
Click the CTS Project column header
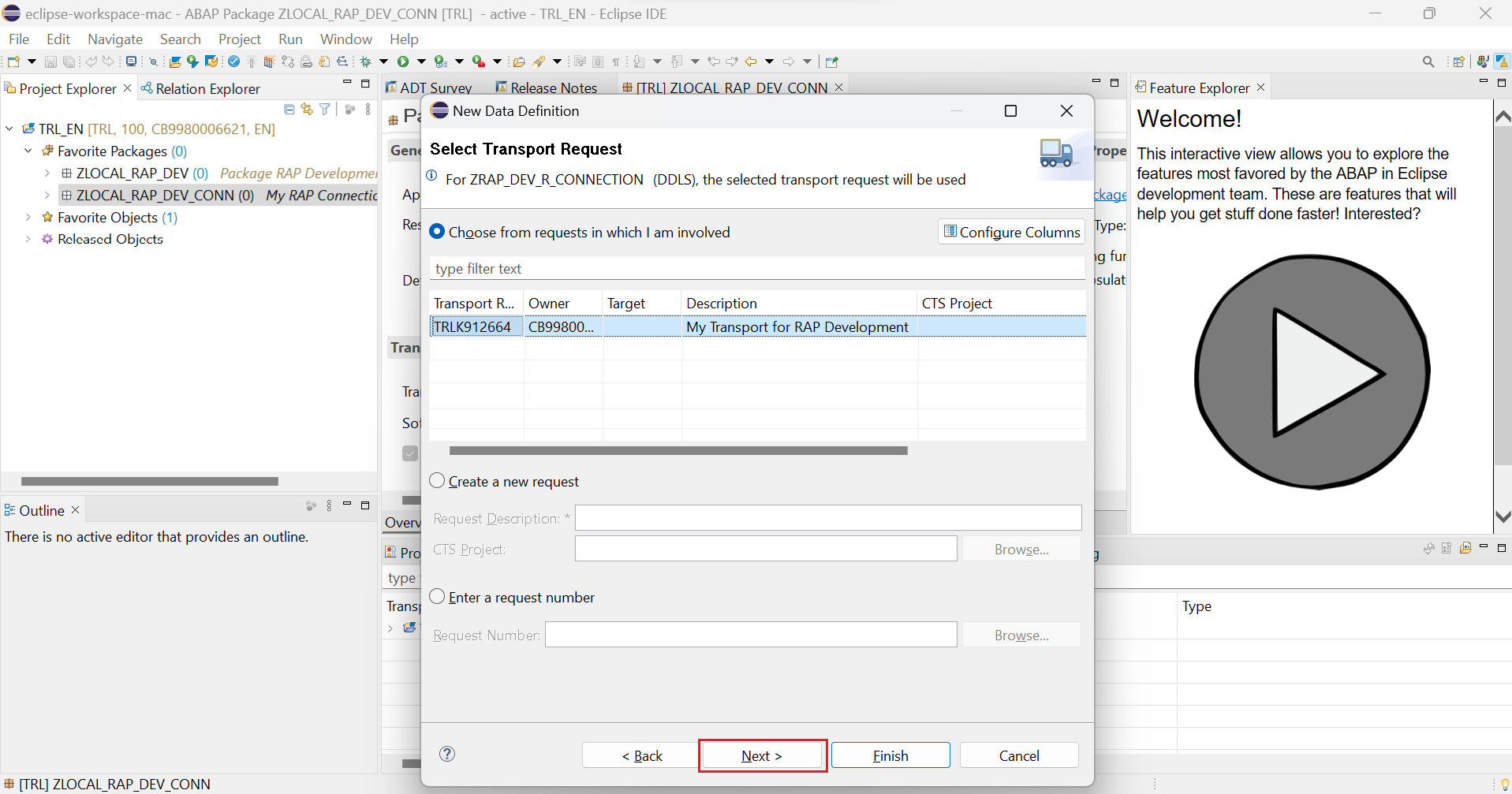click(x=1001, y=303)
